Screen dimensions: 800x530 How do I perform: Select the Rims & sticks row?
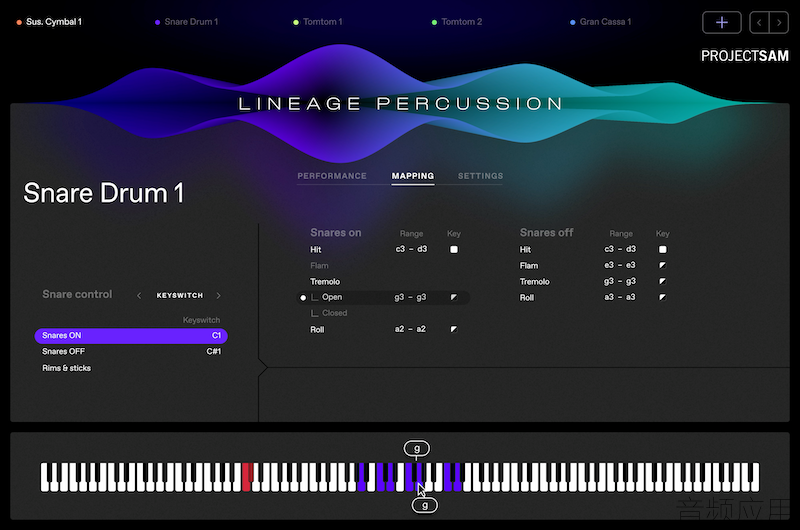click(x=131, y=368)
